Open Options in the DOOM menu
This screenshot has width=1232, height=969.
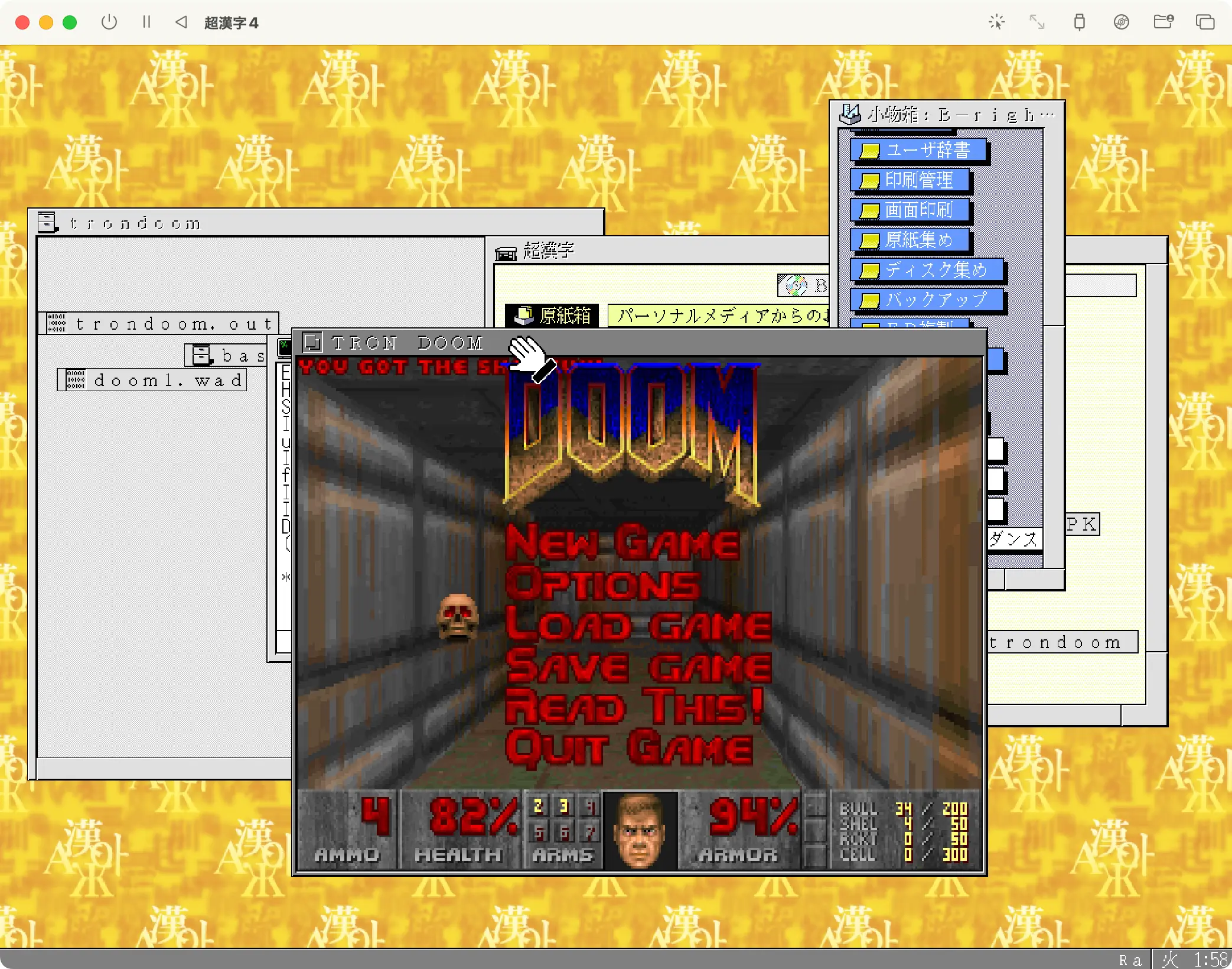click(602, 584)
